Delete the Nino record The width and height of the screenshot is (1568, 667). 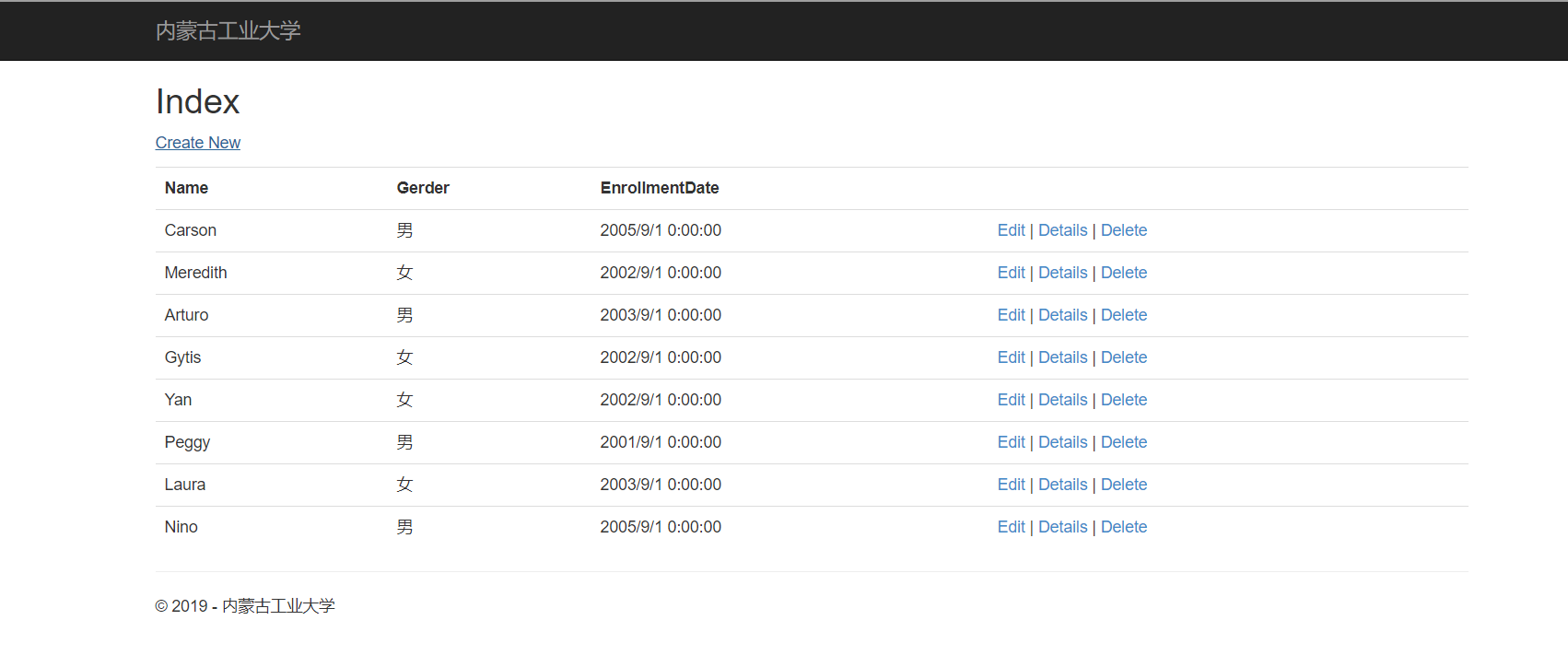[1123, 527]
